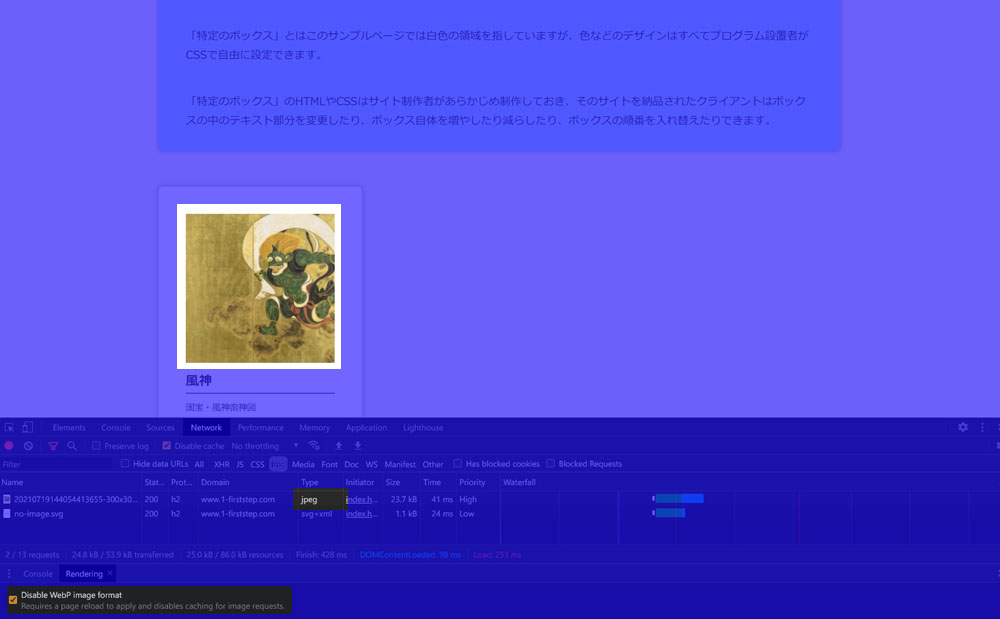Open the Memory tab
The image size is (1000, 619).
314,428
